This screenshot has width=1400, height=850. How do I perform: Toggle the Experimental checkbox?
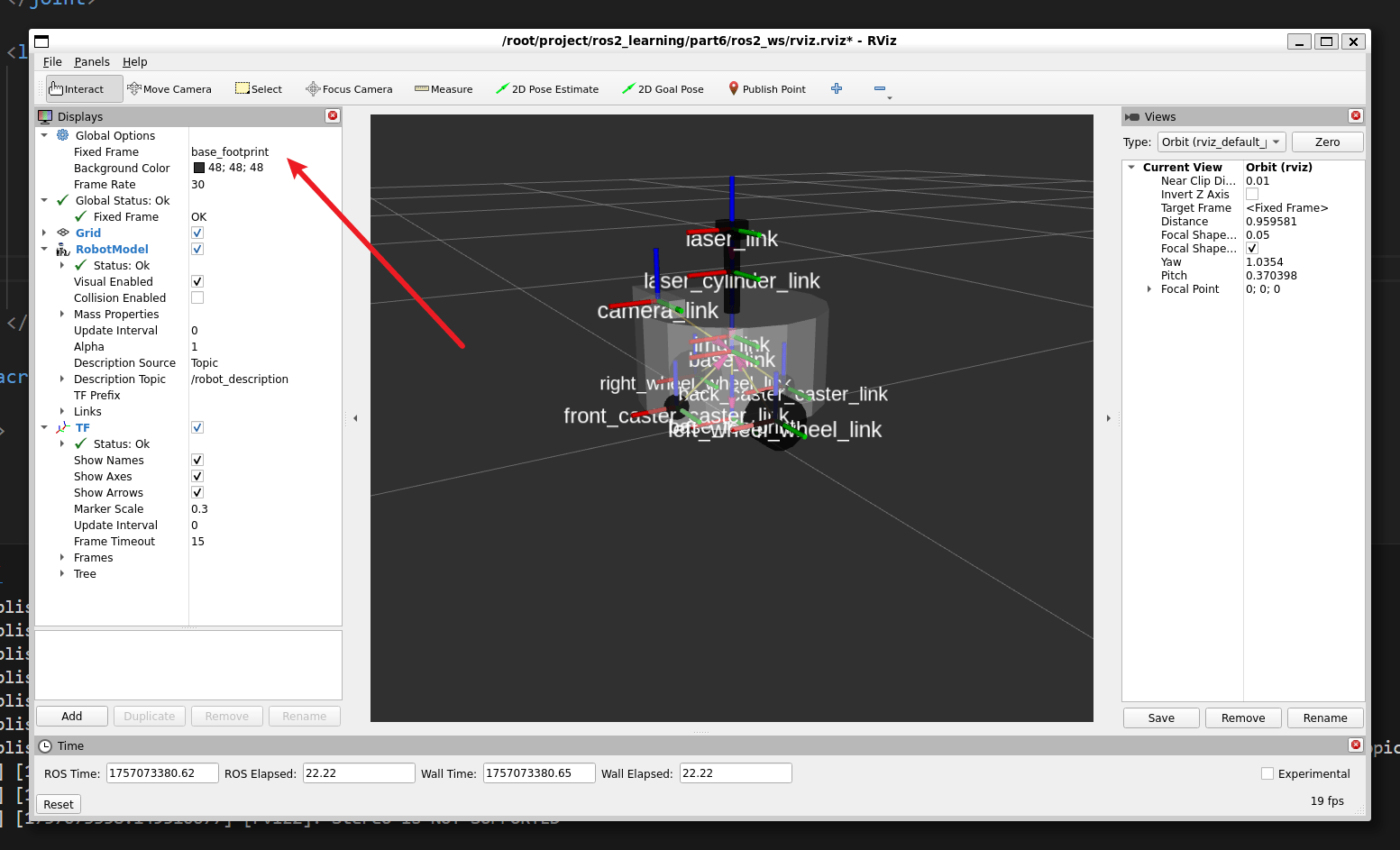point(1267,773)
